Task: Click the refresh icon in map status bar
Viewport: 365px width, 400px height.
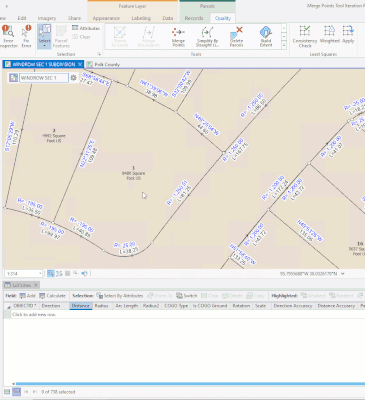Action: tap(84, 273)
